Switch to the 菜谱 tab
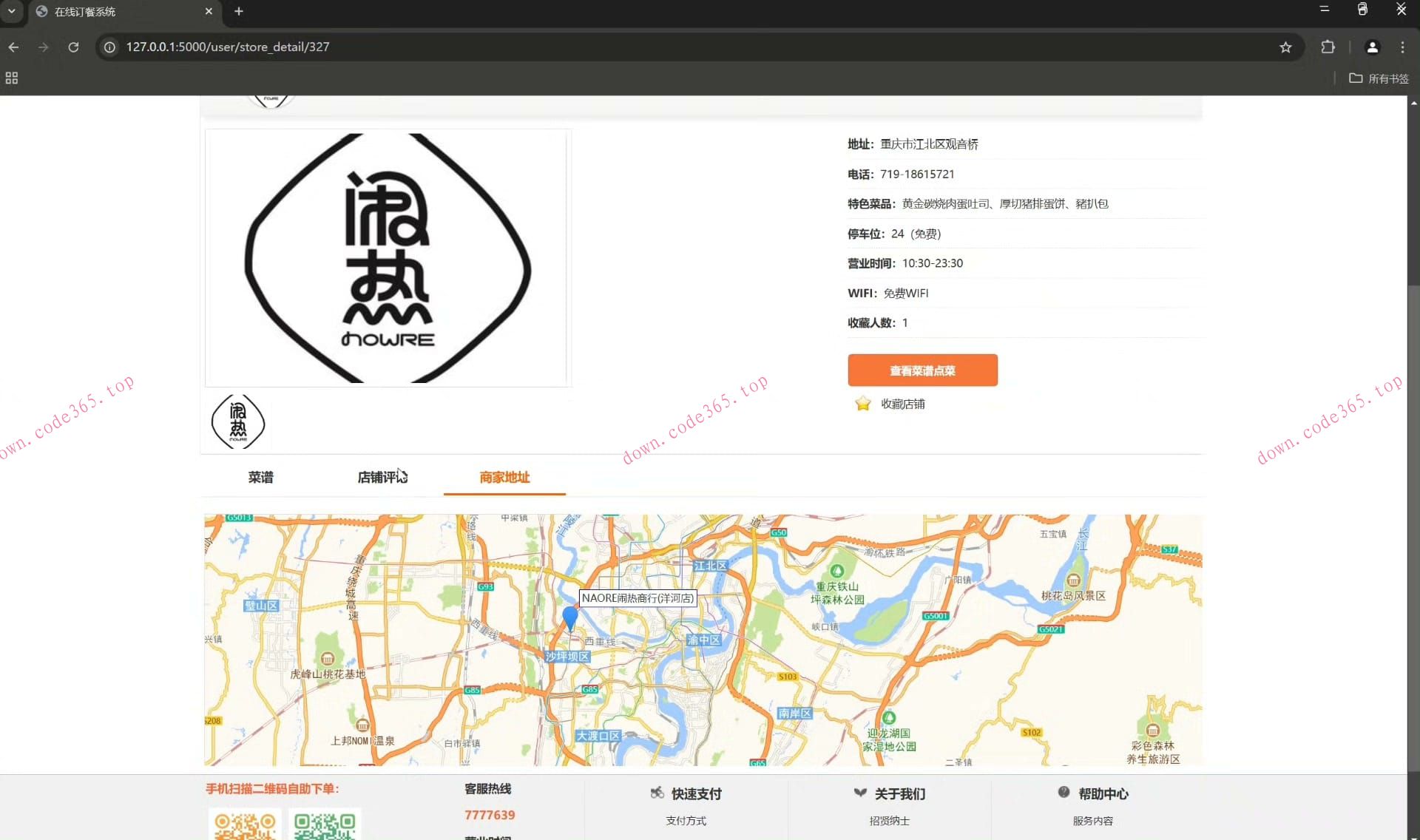Screen dimensions: 1420x840 pos(260,477)
